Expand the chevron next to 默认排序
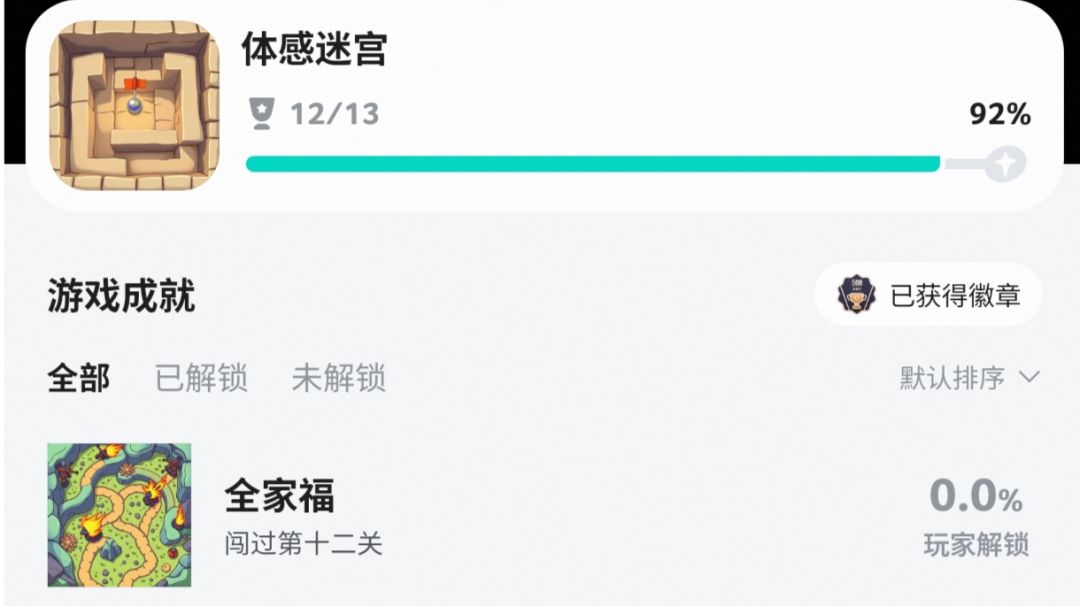The image size is (1080, 606). click(1029, 378)
